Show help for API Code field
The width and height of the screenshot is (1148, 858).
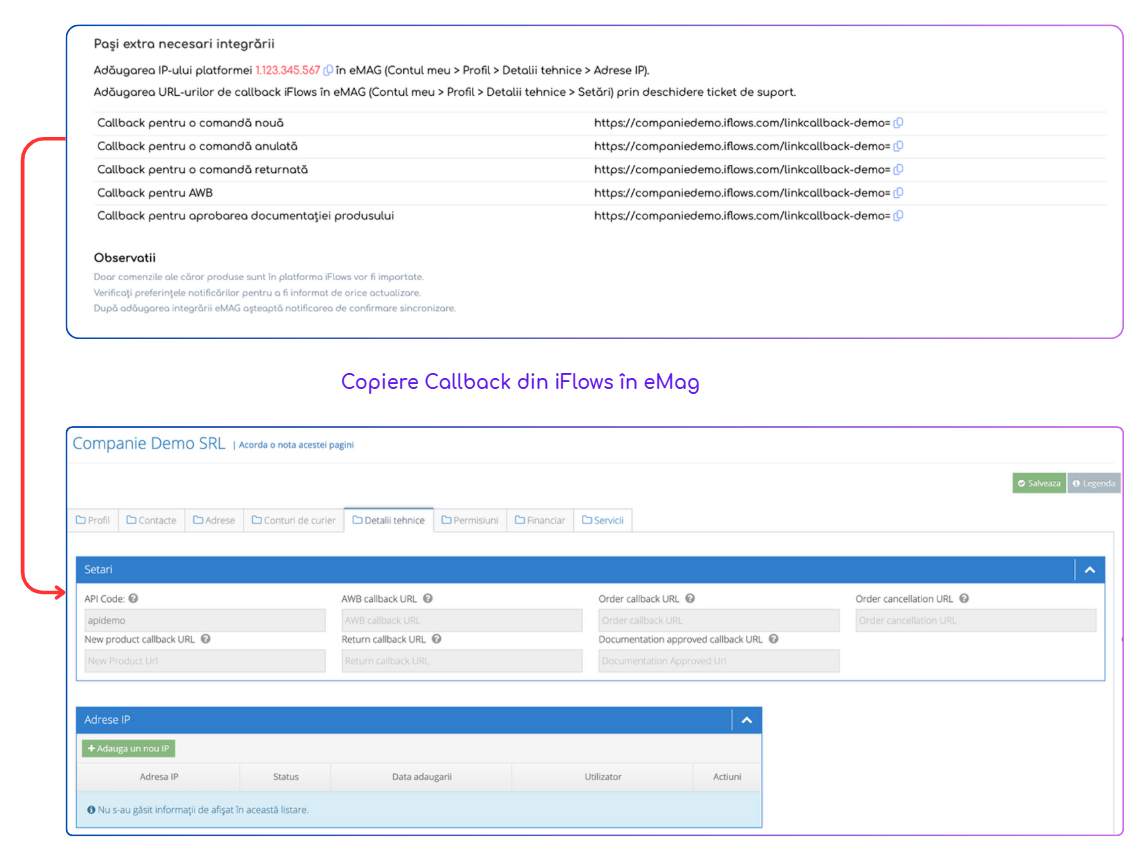click(133, 598)
